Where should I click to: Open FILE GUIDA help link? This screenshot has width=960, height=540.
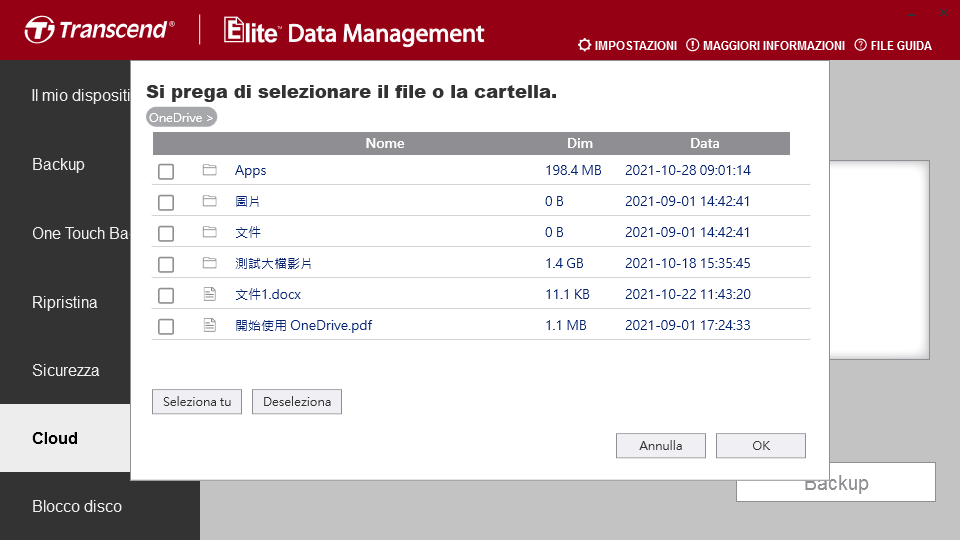901,46
